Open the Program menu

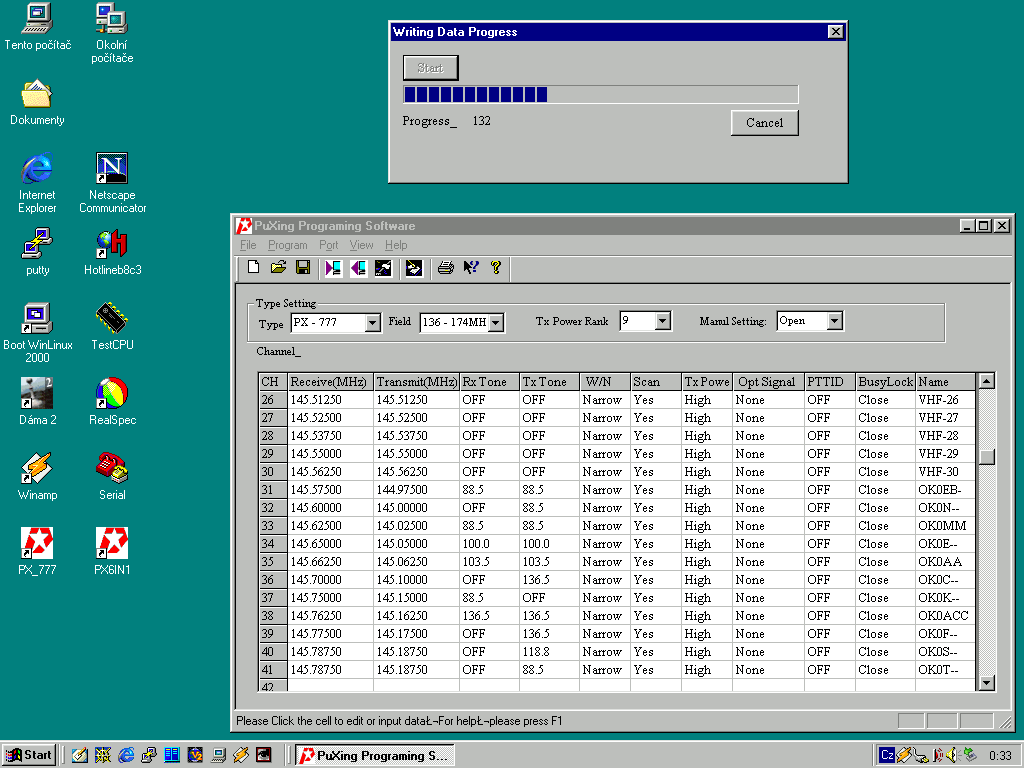tap(288, 245)
